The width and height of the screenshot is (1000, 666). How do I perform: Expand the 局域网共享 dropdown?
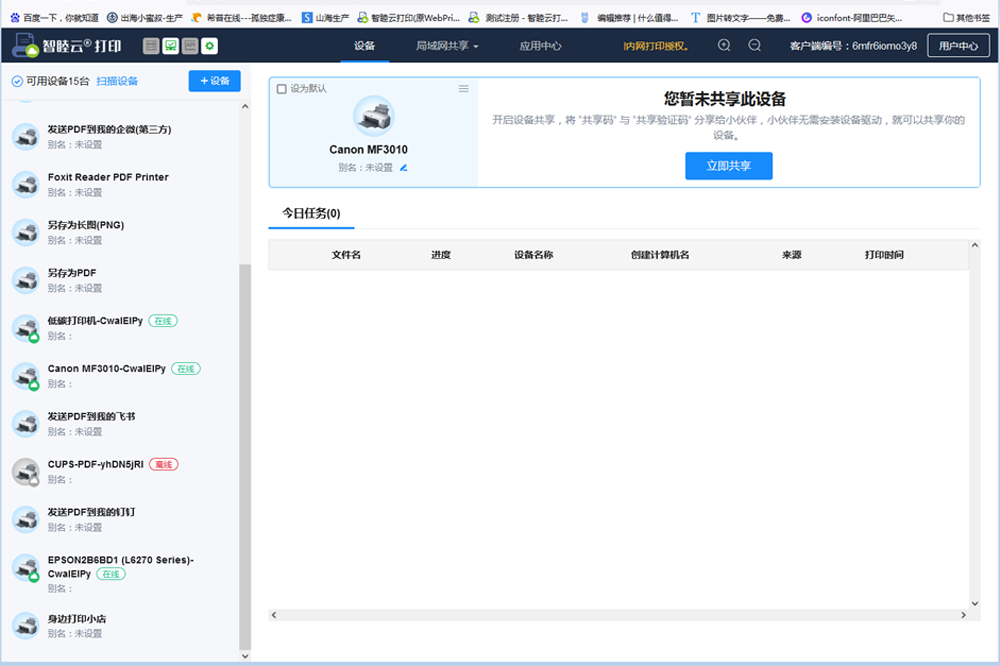447,46
